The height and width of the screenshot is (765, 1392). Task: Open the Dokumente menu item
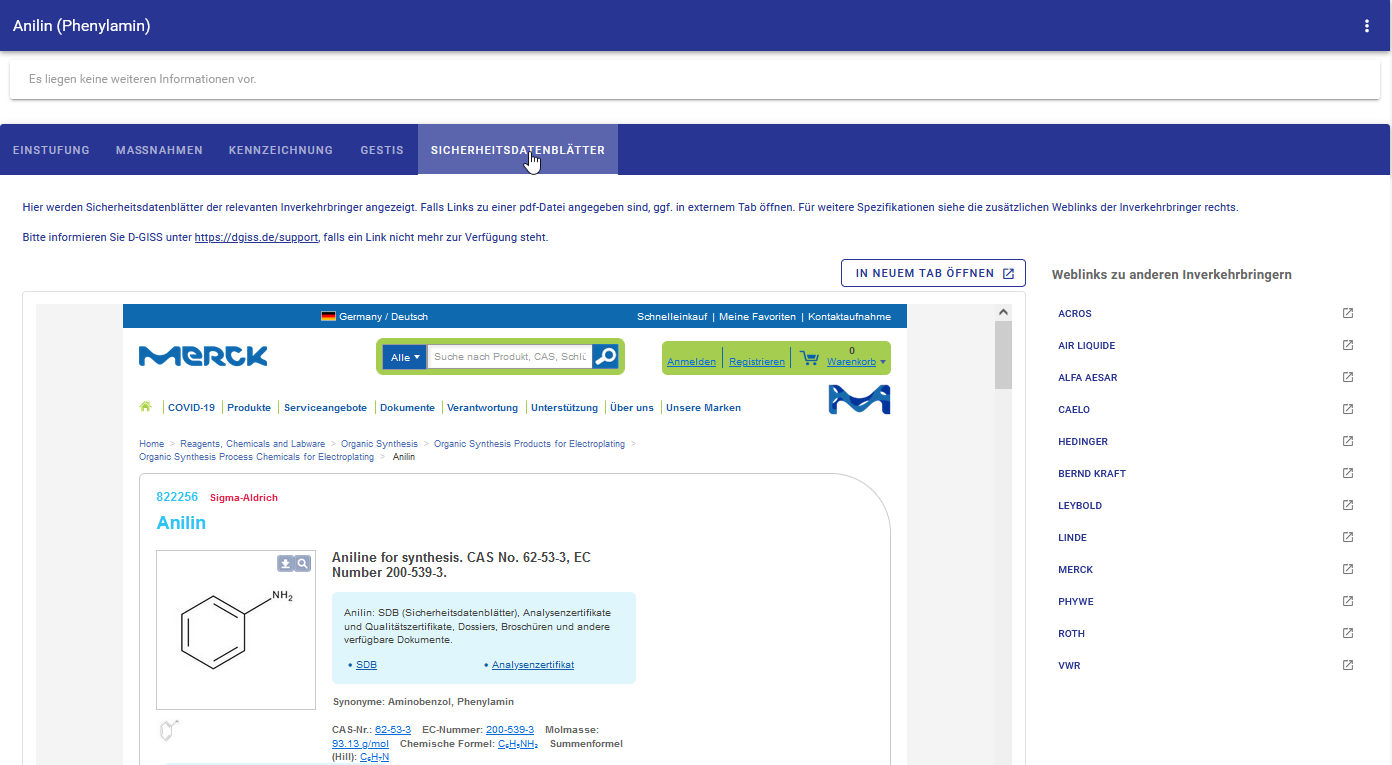[x=407, y=408]
